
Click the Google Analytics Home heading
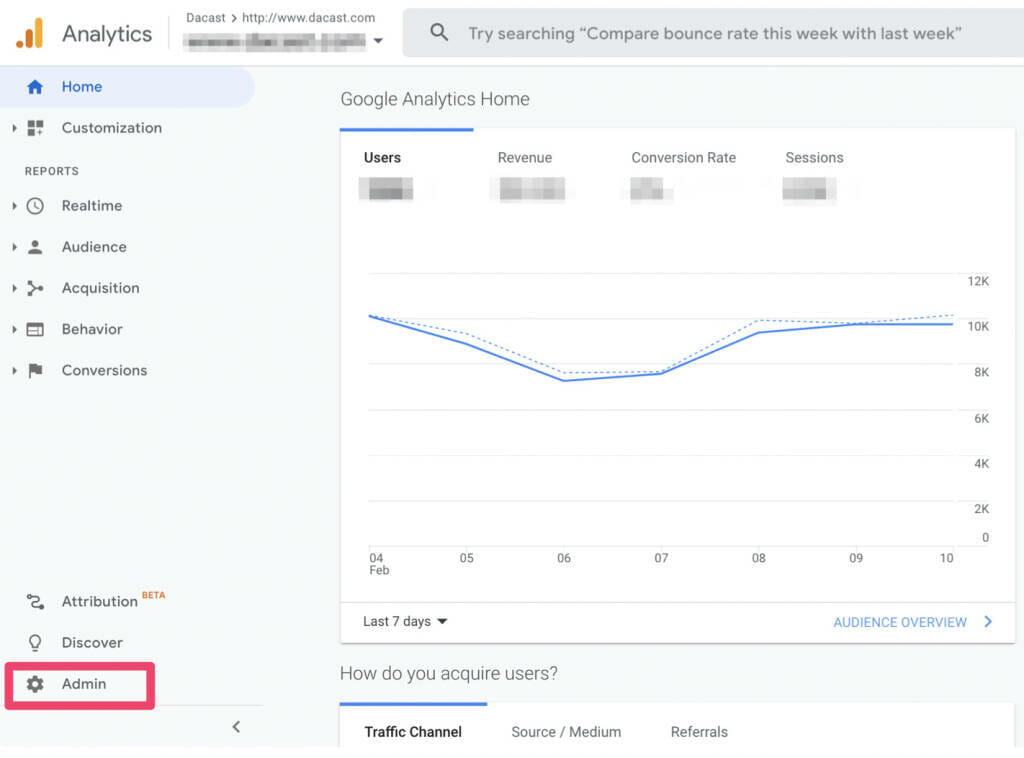[435, 99]
